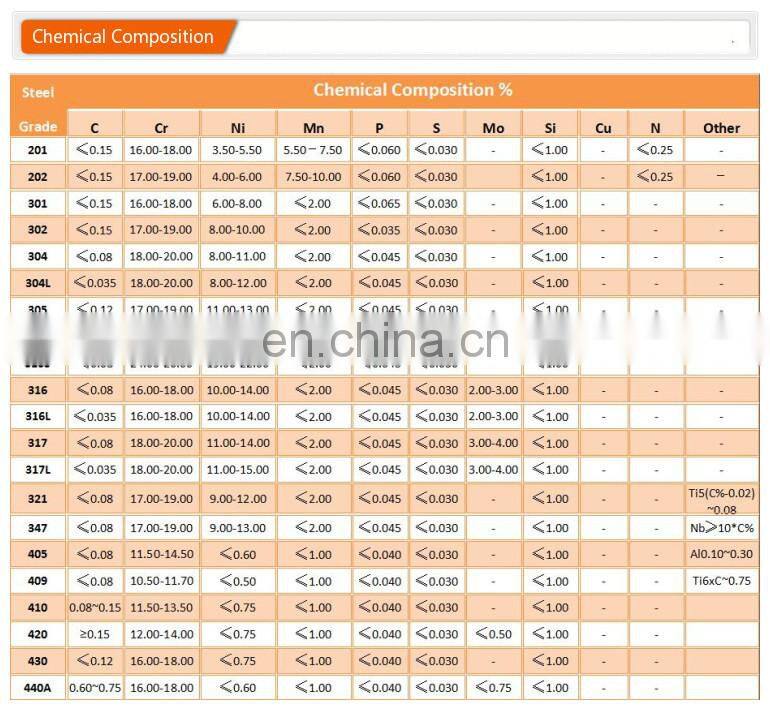Click the 10.50-11.70 Cr value for grade 409
770x710 pixels.
161,581
